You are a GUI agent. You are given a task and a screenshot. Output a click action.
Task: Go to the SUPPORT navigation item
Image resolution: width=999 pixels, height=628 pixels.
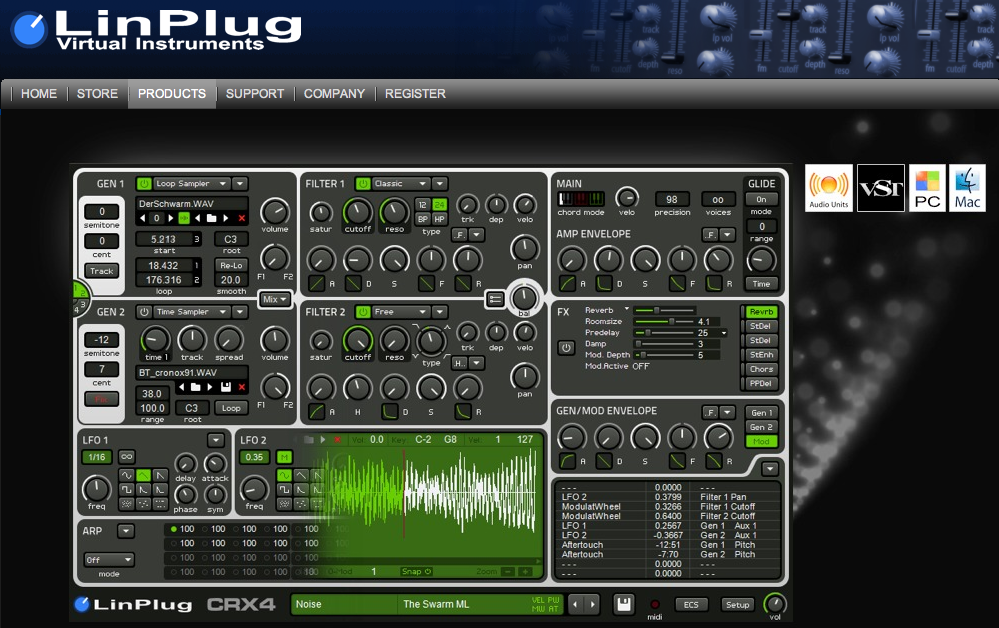click(x=254, y=94)
